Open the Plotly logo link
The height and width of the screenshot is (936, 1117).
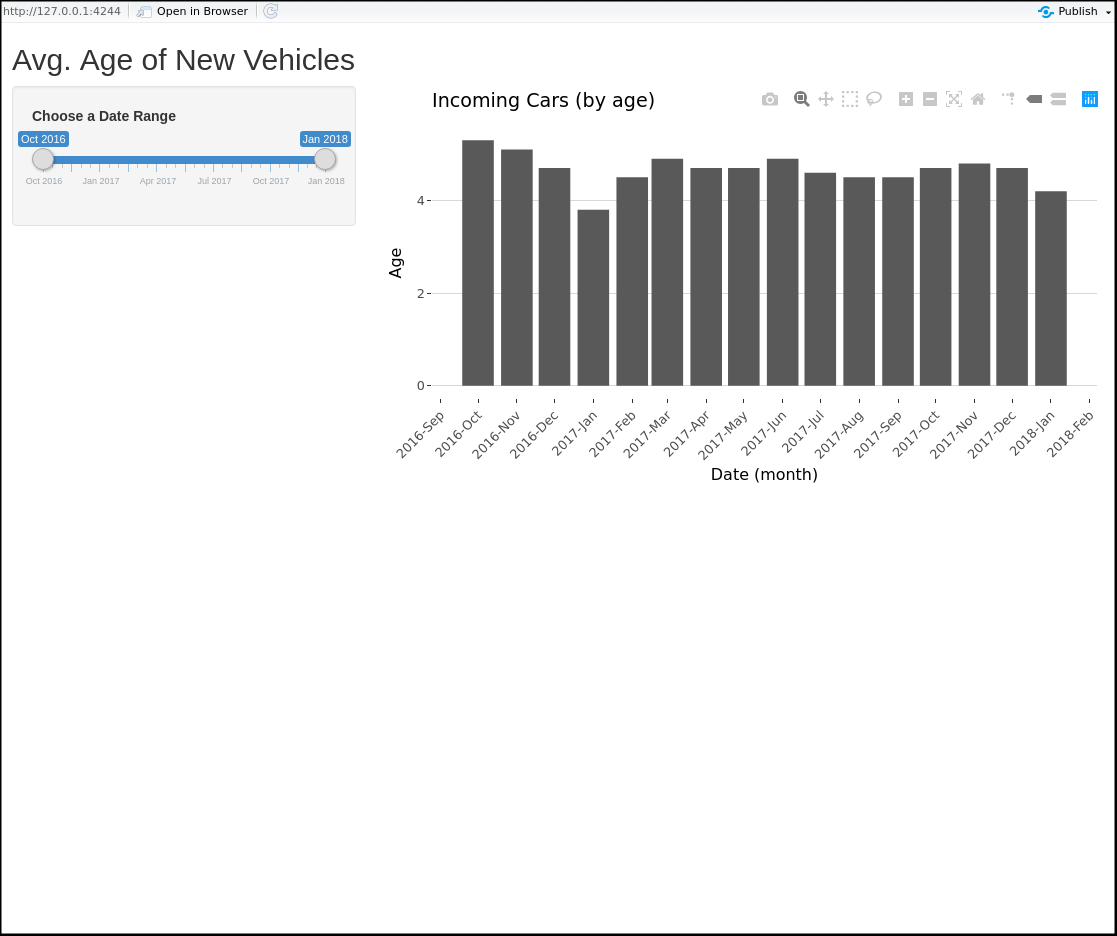click(1090, 99)
